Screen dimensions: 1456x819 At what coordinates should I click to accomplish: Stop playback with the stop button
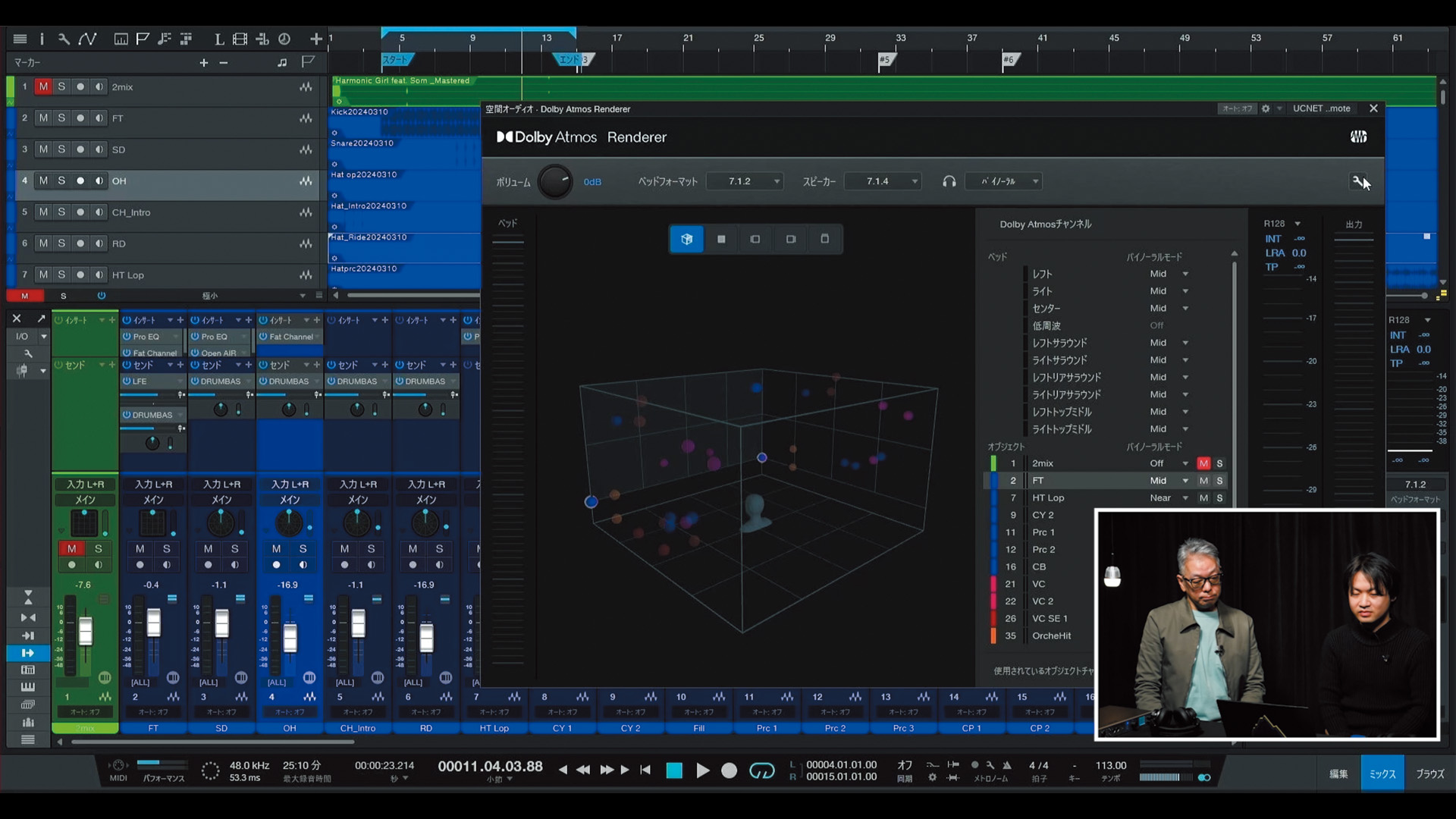[674, 770]
